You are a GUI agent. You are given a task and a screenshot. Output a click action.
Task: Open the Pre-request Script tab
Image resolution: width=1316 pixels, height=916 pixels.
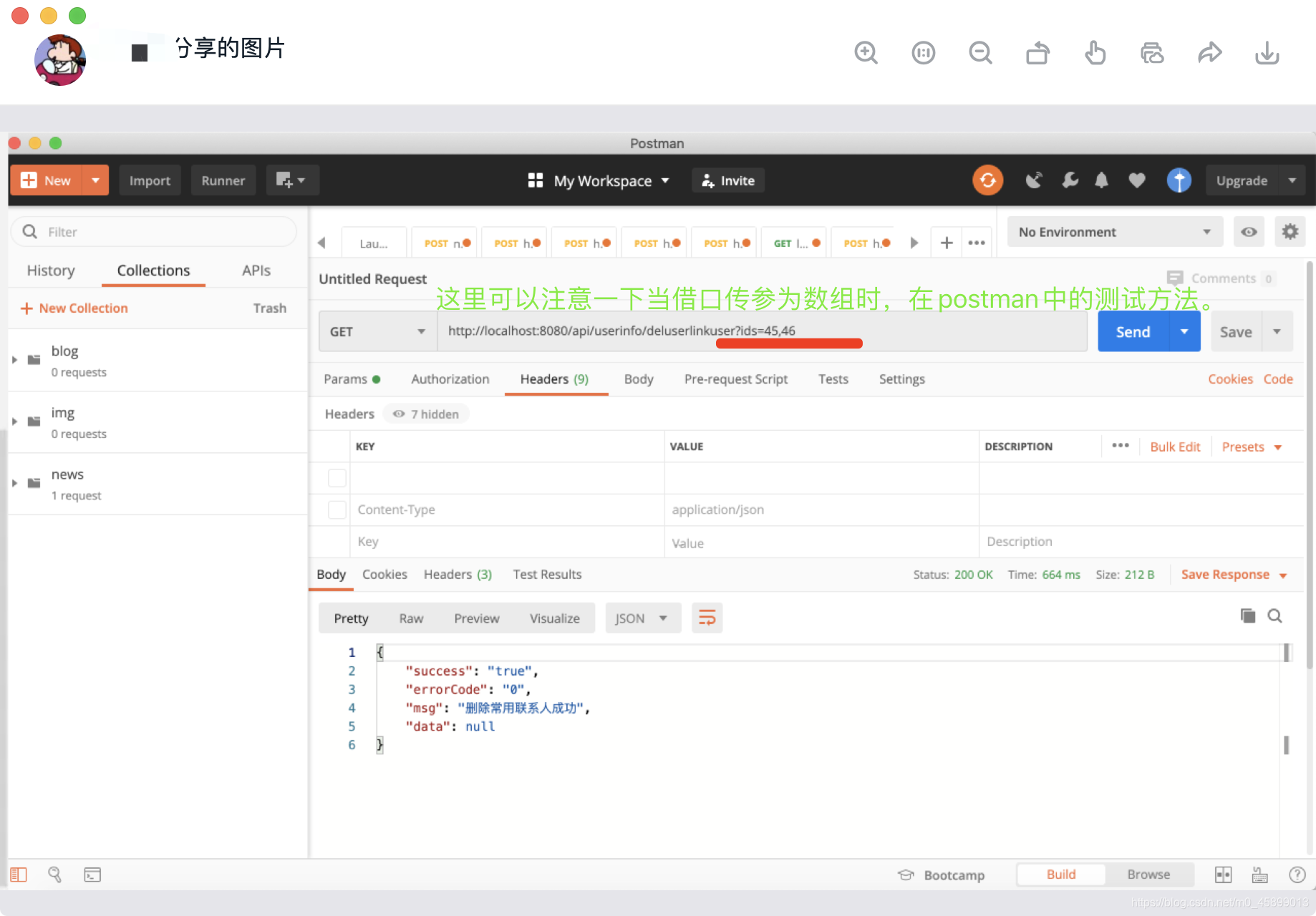tap(735, 379)
